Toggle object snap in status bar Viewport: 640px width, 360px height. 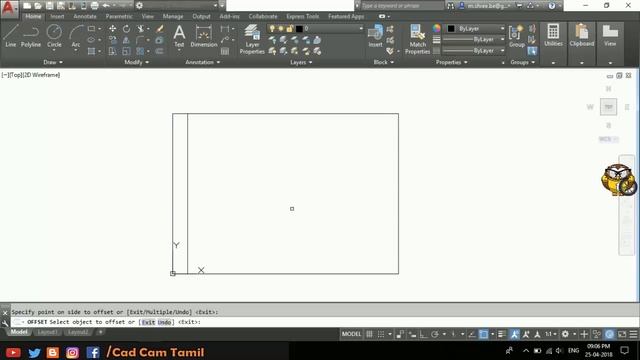coord(483,334)
